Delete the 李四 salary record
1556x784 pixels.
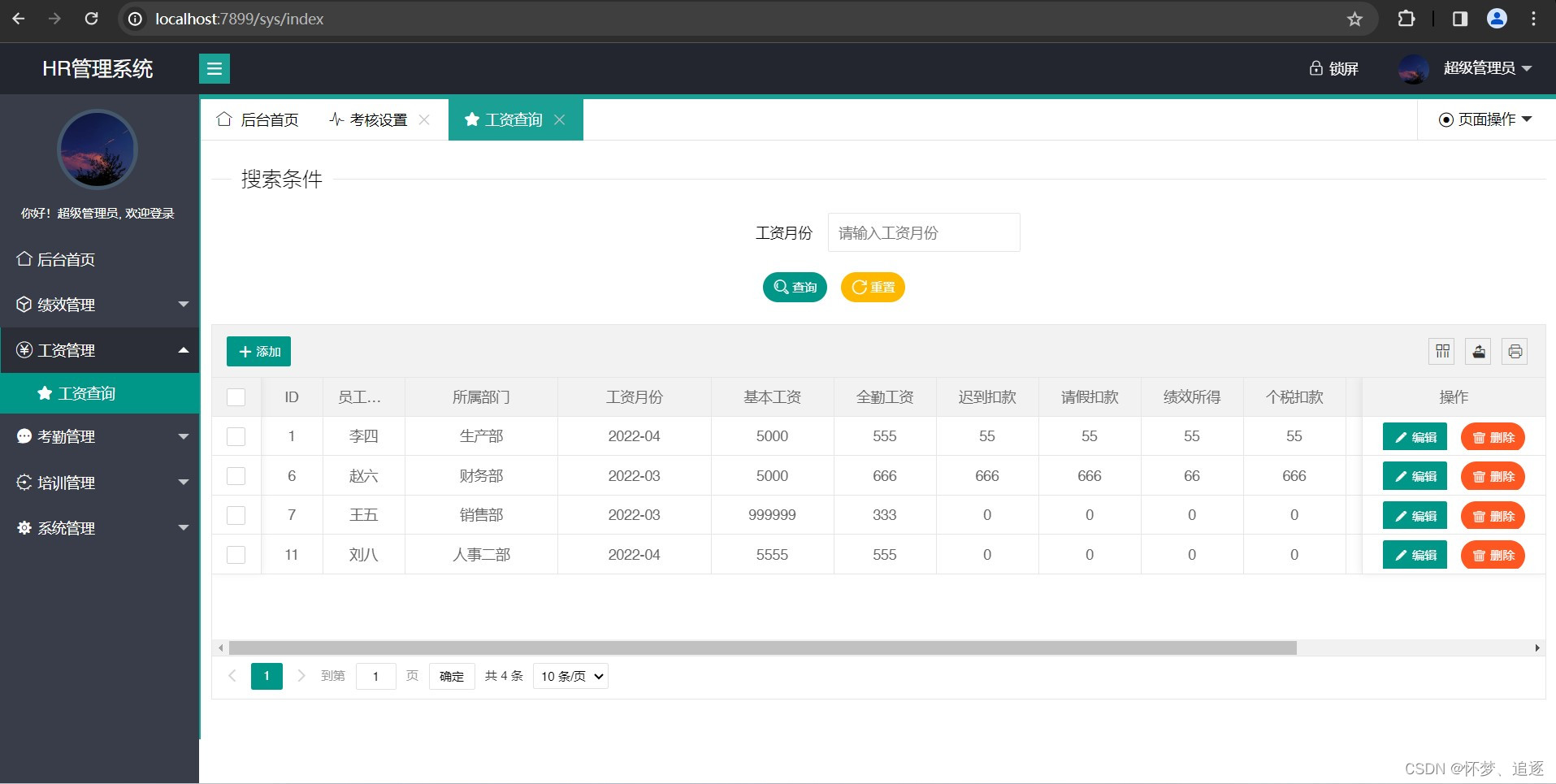tap(1493, 437)
